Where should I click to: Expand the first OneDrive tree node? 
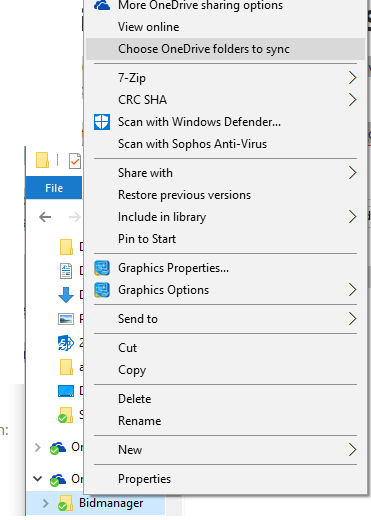tap(38, 447)
